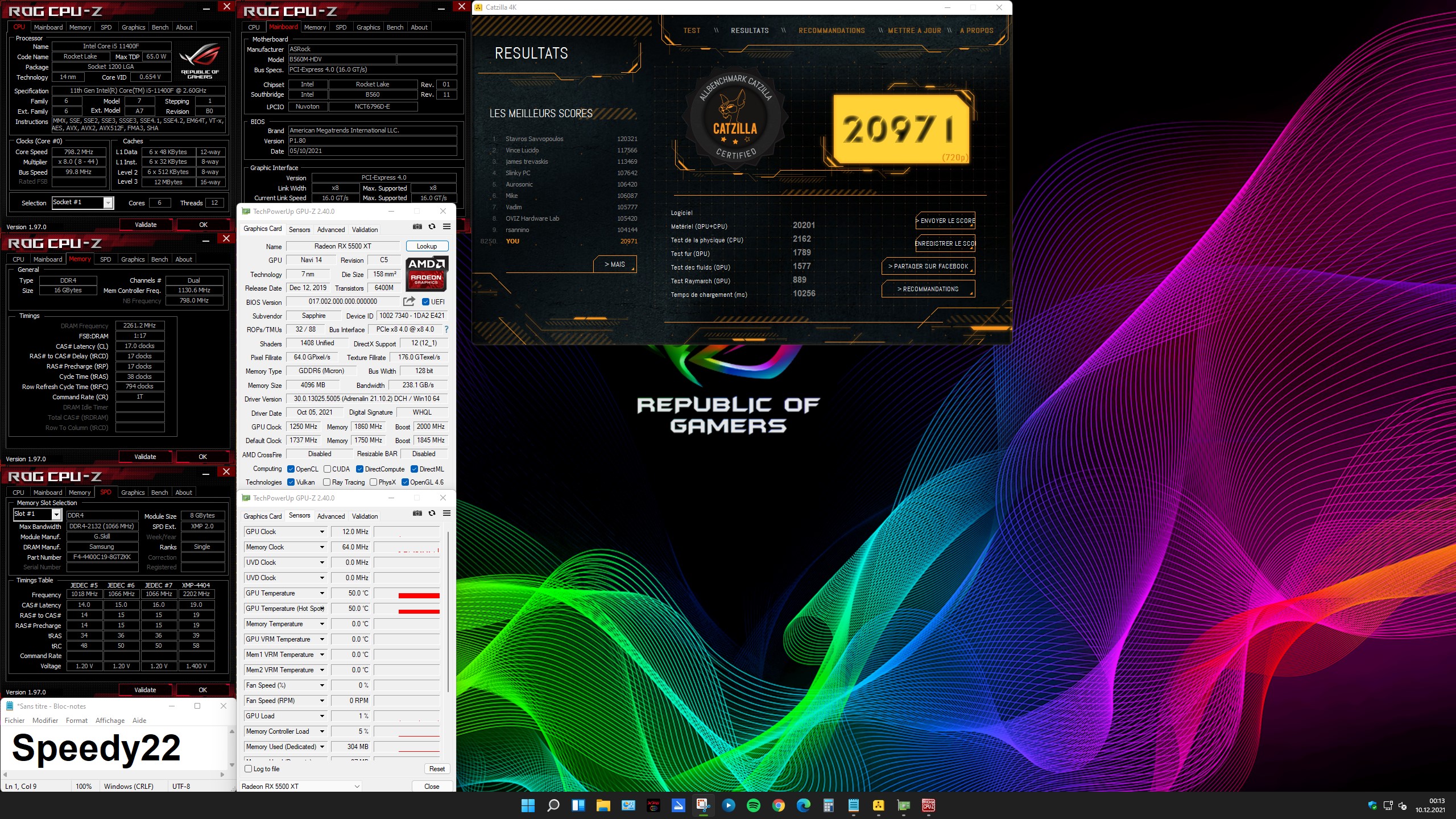The image size is (1456, 819).
Task: Click Notepad horizontal scrollbar
Action: tap(113, 775)
